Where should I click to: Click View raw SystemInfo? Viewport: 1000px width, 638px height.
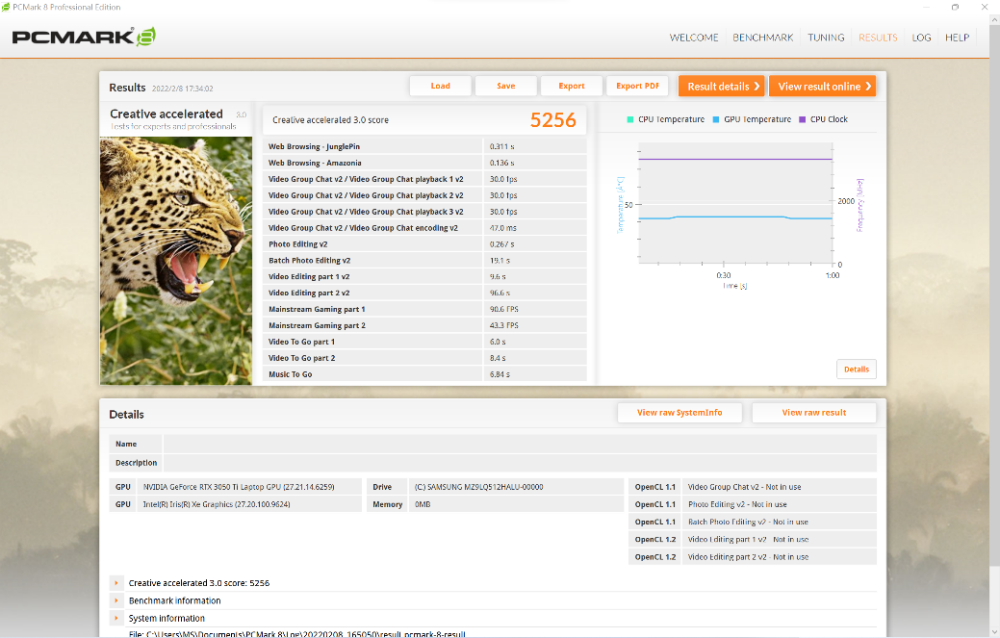click(x=680, y=413)
